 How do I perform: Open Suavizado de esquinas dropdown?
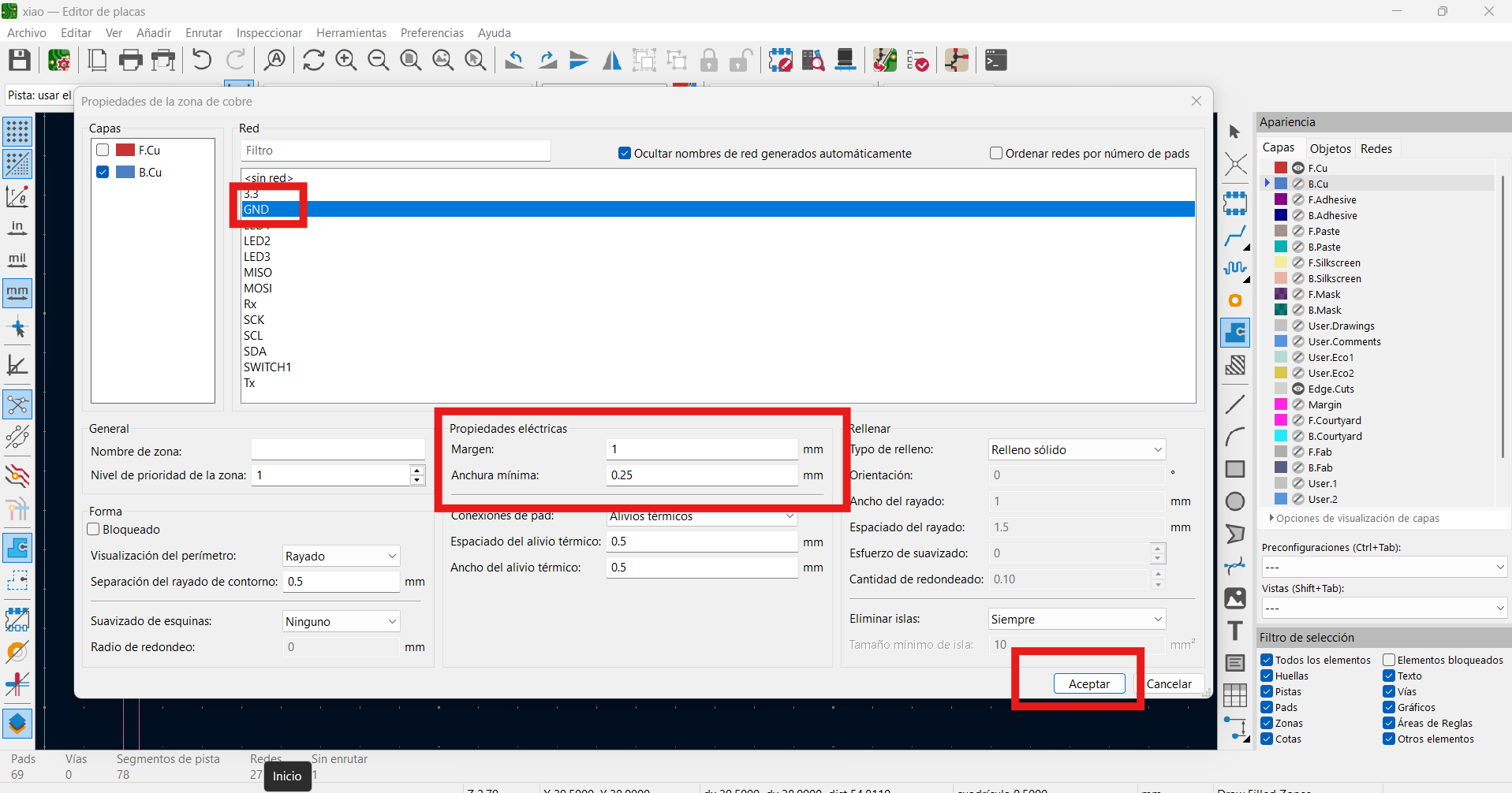(341, 621)
